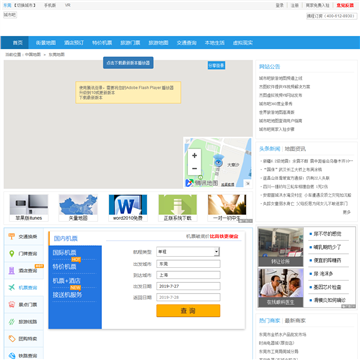Click the red 意见反馈 link
The image size is (360, 360).
coord(345,5)
